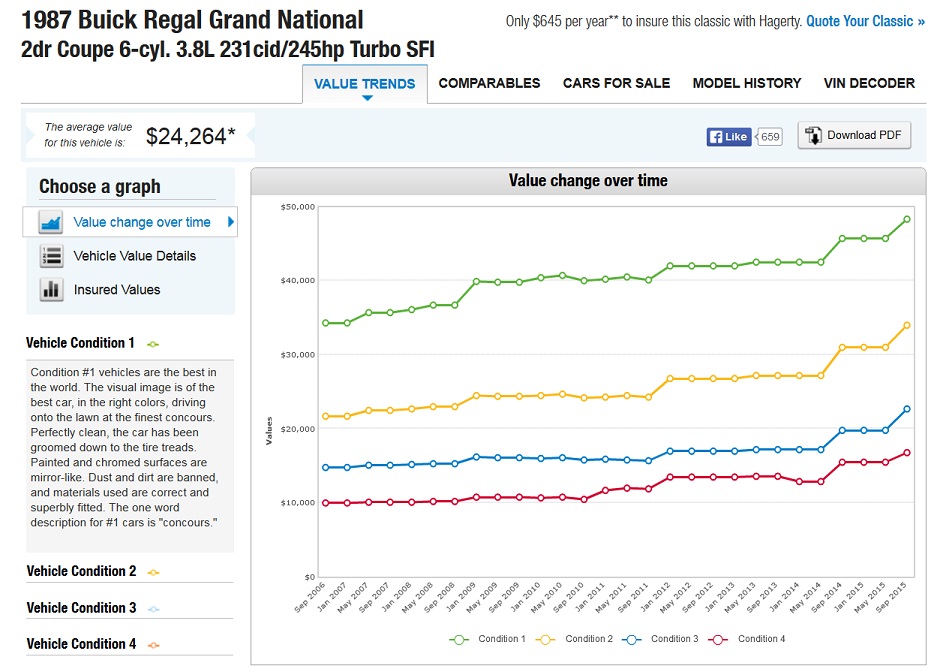Click Condition 3 data point at Sep 2015
Image resolution: width=940 pixels, height=672 pixels.
pyautogui.click(x=907, y=409)
